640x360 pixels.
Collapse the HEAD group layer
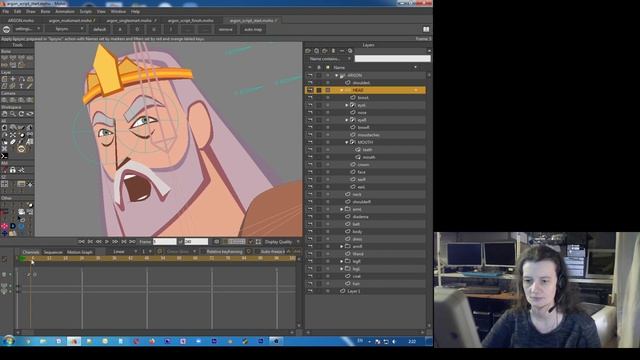[342, 90]
